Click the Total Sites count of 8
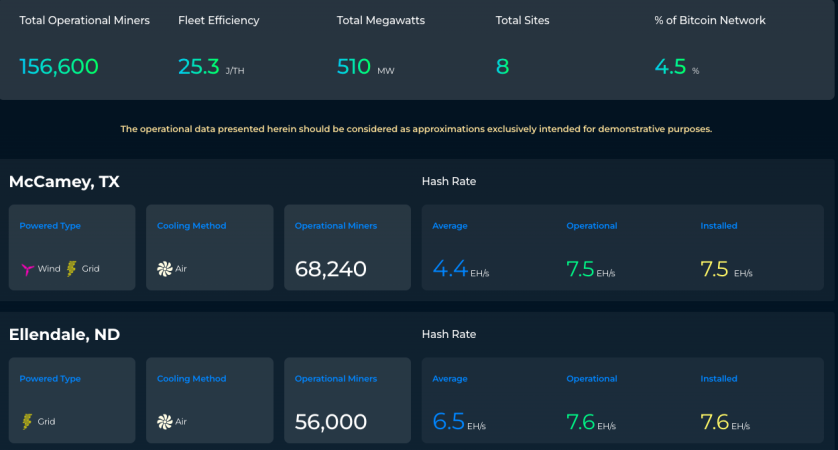This screenshot has width=838, height=450. 502,67
